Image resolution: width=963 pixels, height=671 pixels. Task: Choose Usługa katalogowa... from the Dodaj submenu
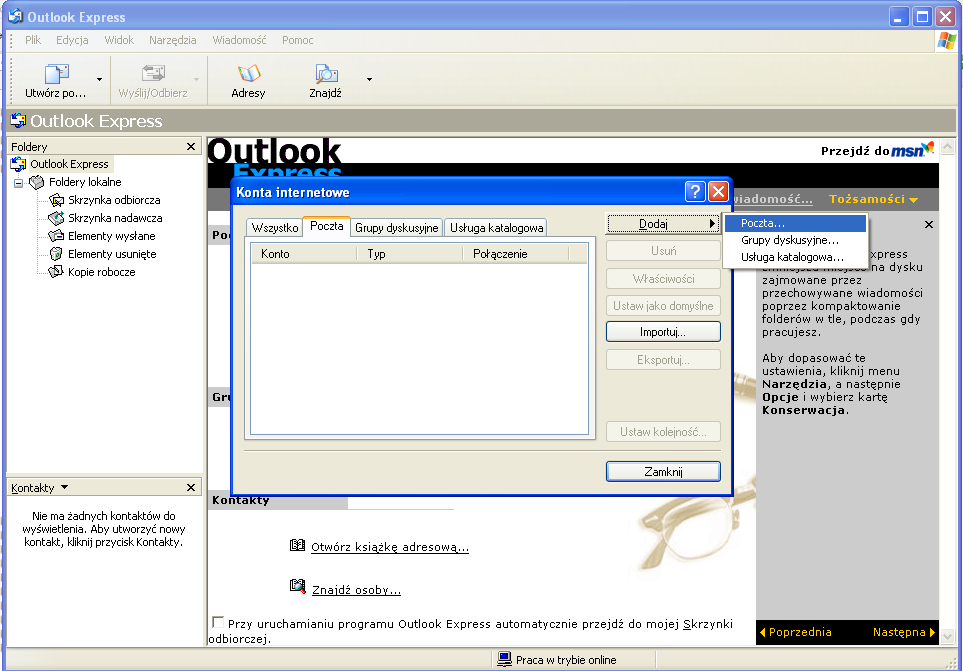(x=795, y=257)
